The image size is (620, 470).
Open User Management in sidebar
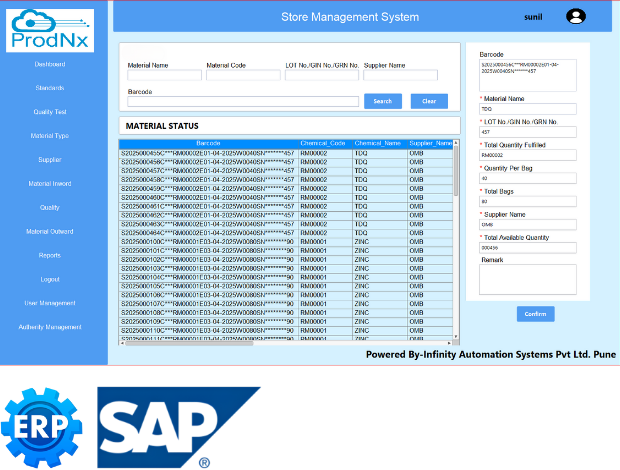pos(50,303)
